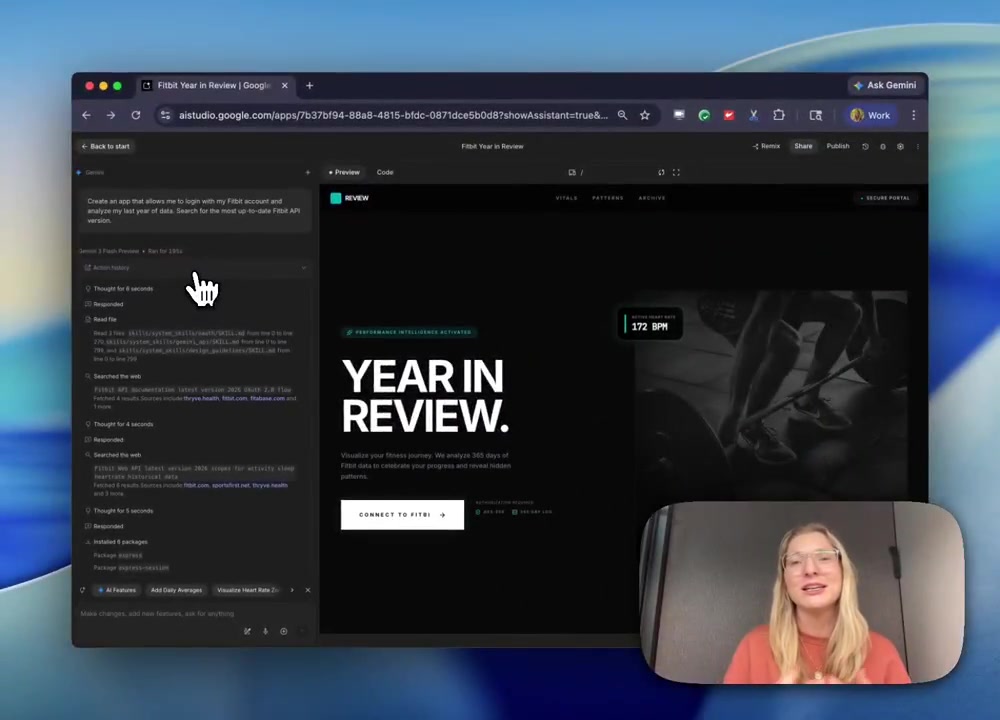Reload the page with the refresh icon
The width and height of the screenshot is (1000, 720).
[136, 115]
